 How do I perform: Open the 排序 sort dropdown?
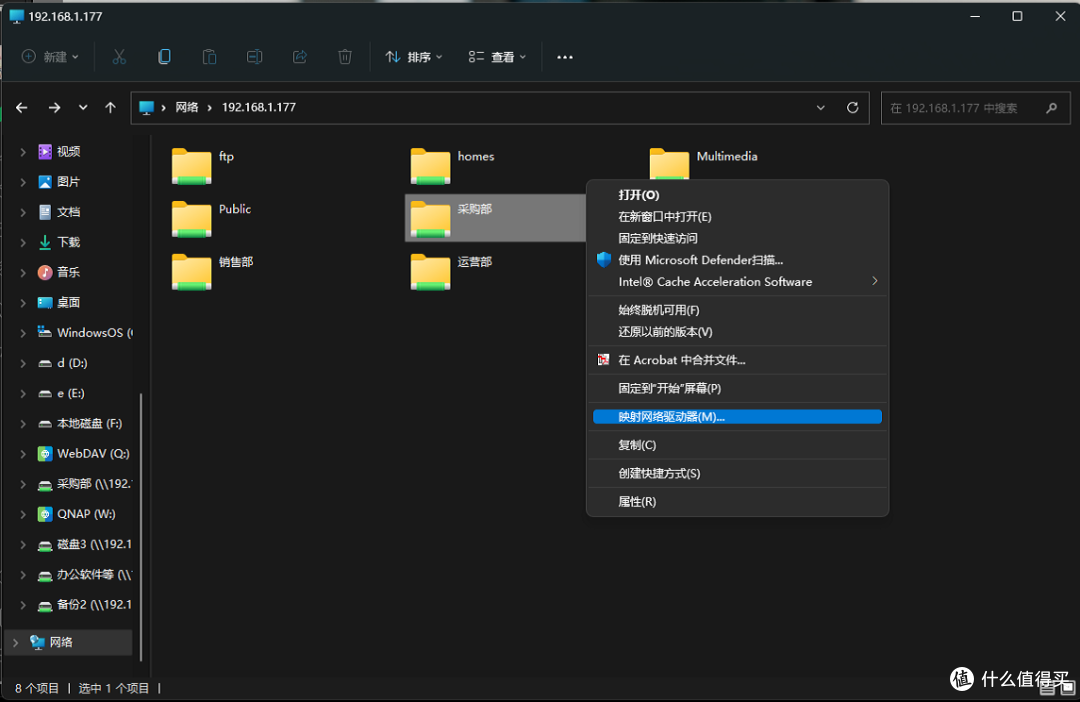413,57
